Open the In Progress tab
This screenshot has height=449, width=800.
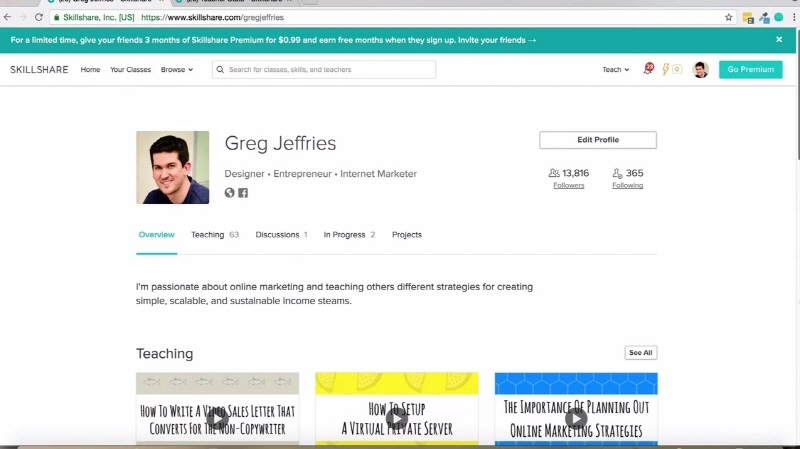click(x=349, y=235)
